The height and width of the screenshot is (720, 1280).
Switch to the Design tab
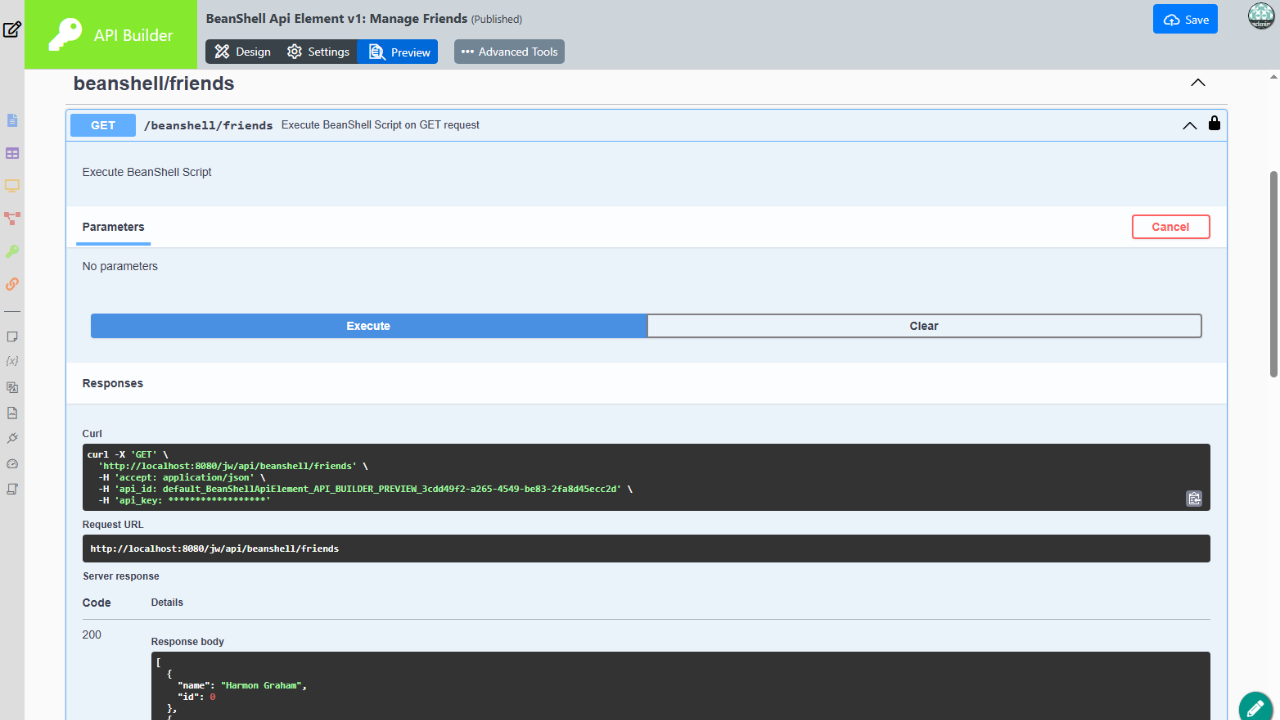coord(242,52)
